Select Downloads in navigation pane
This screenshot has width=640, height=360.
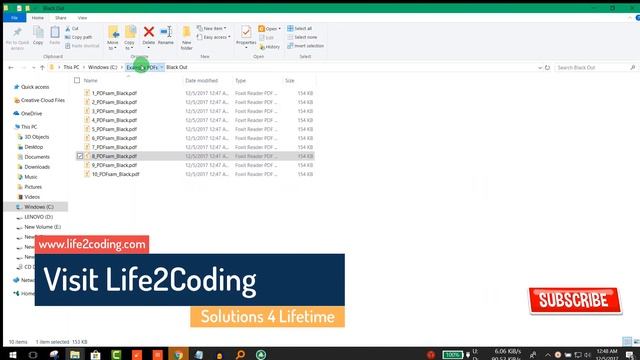[x=37, y=167]
